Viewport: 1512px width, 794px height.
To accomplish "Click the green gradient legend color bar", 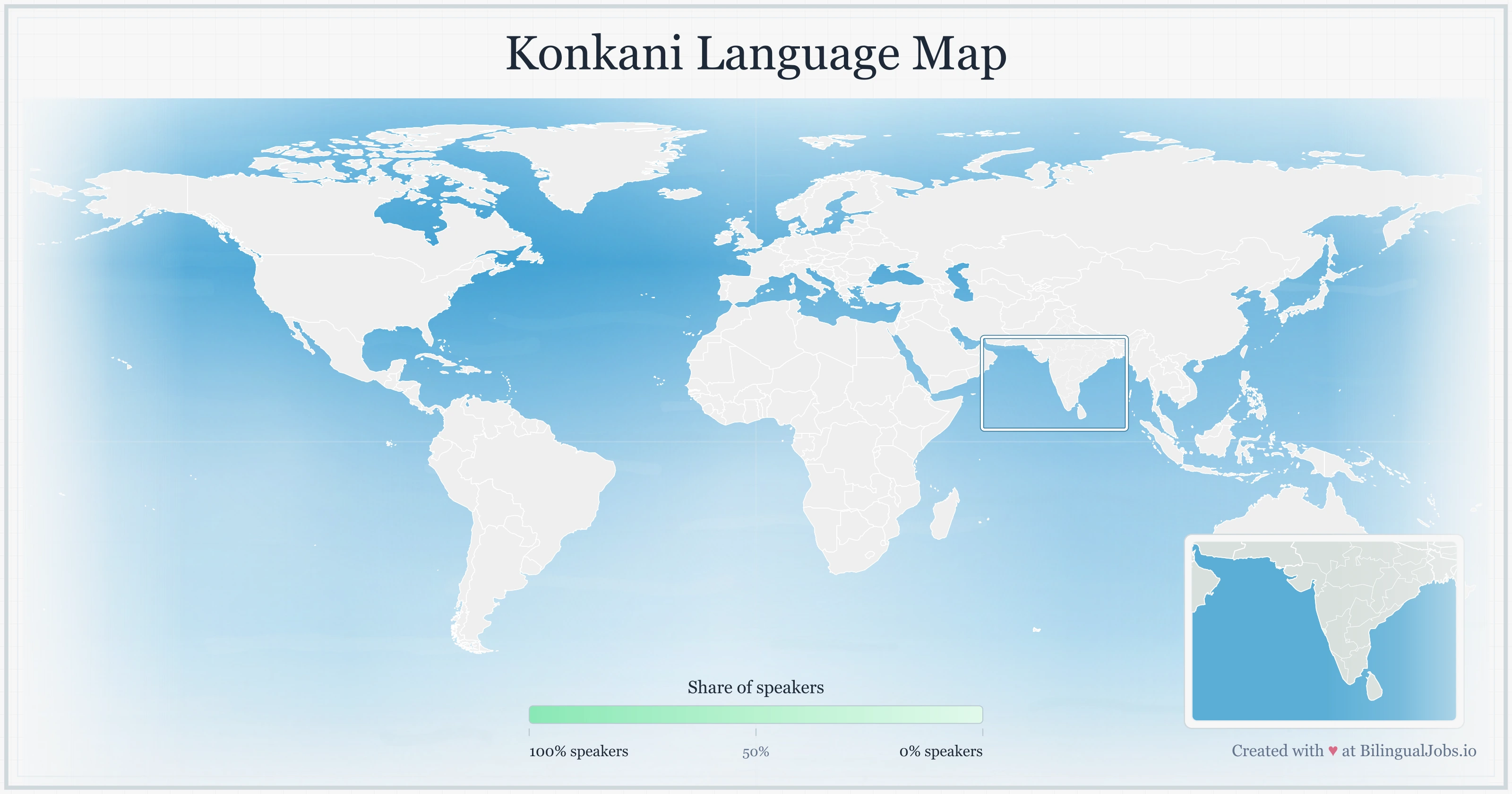I will pyautogui.click(x=756, y=715).
